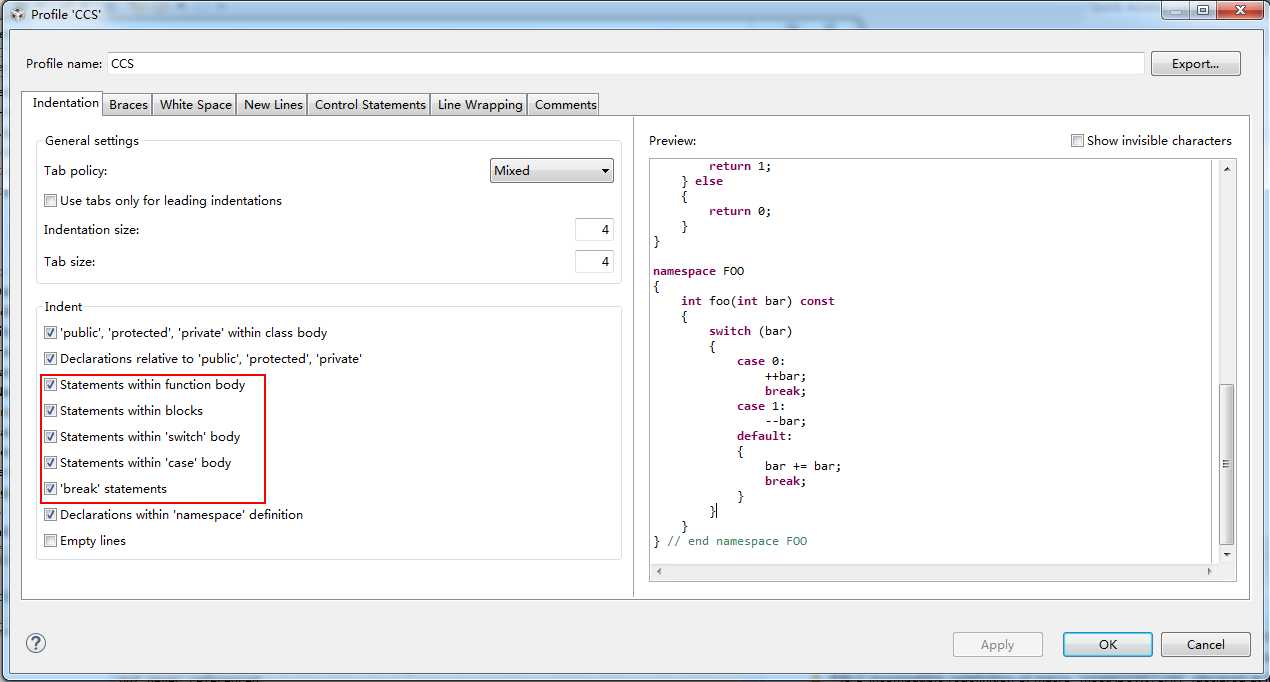Screen dimensions: 1270x682
Task: Click the Profile name field containing CCS
Action: click(x=625, y=63)
